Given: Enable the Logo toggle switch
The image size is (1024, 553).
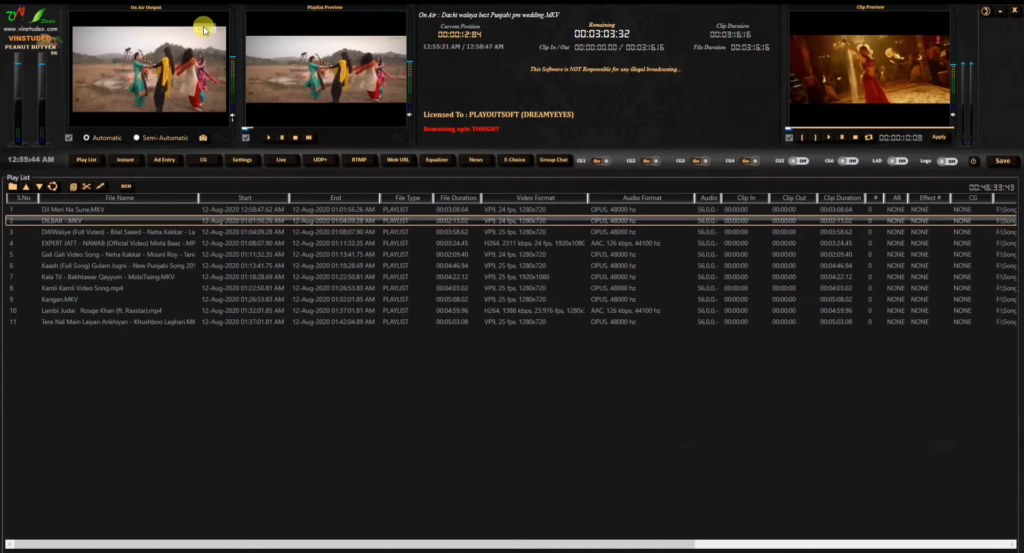Looking at the screenshot, I should (x=946, y=160).
